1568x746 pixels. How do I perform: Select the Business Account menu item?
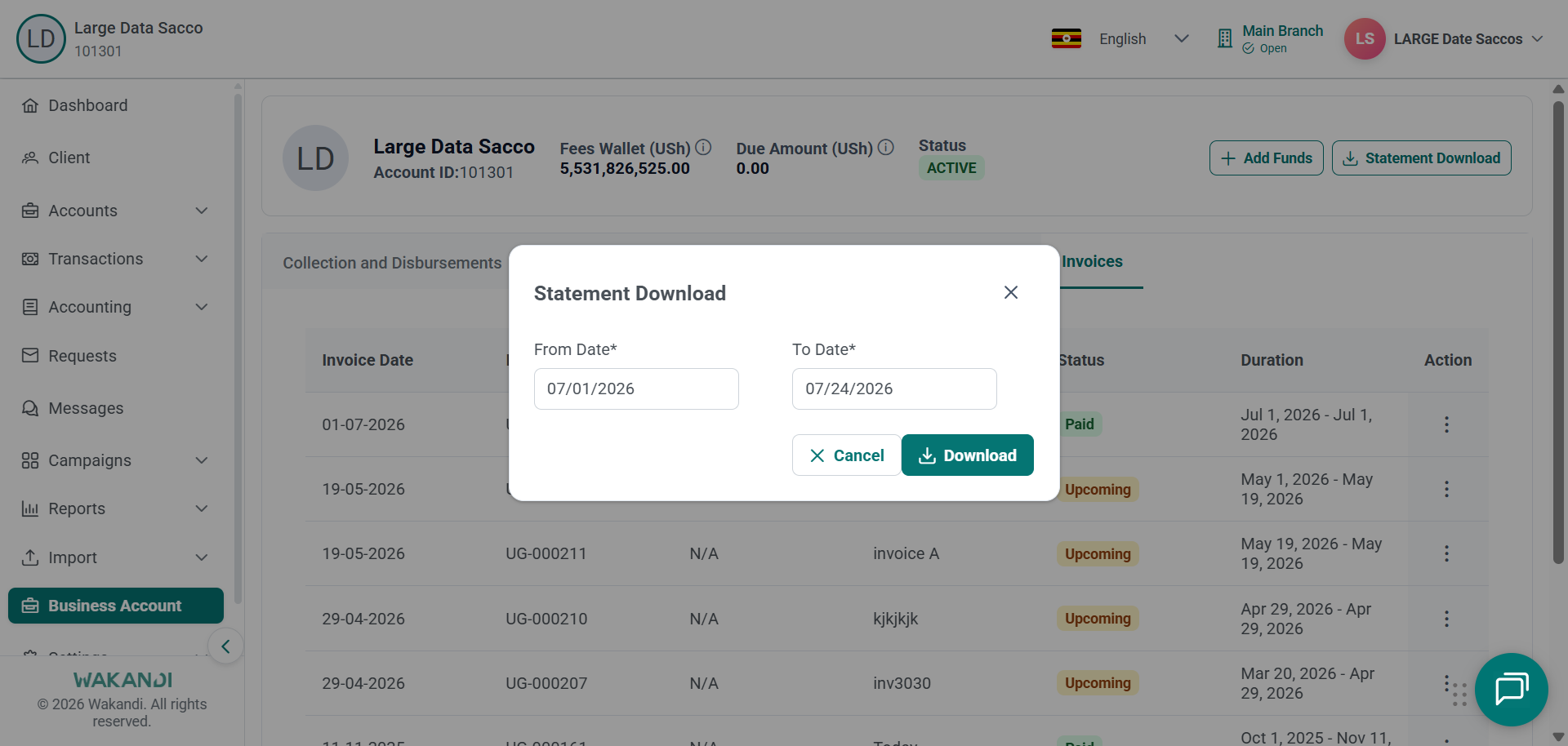point(115,606)
